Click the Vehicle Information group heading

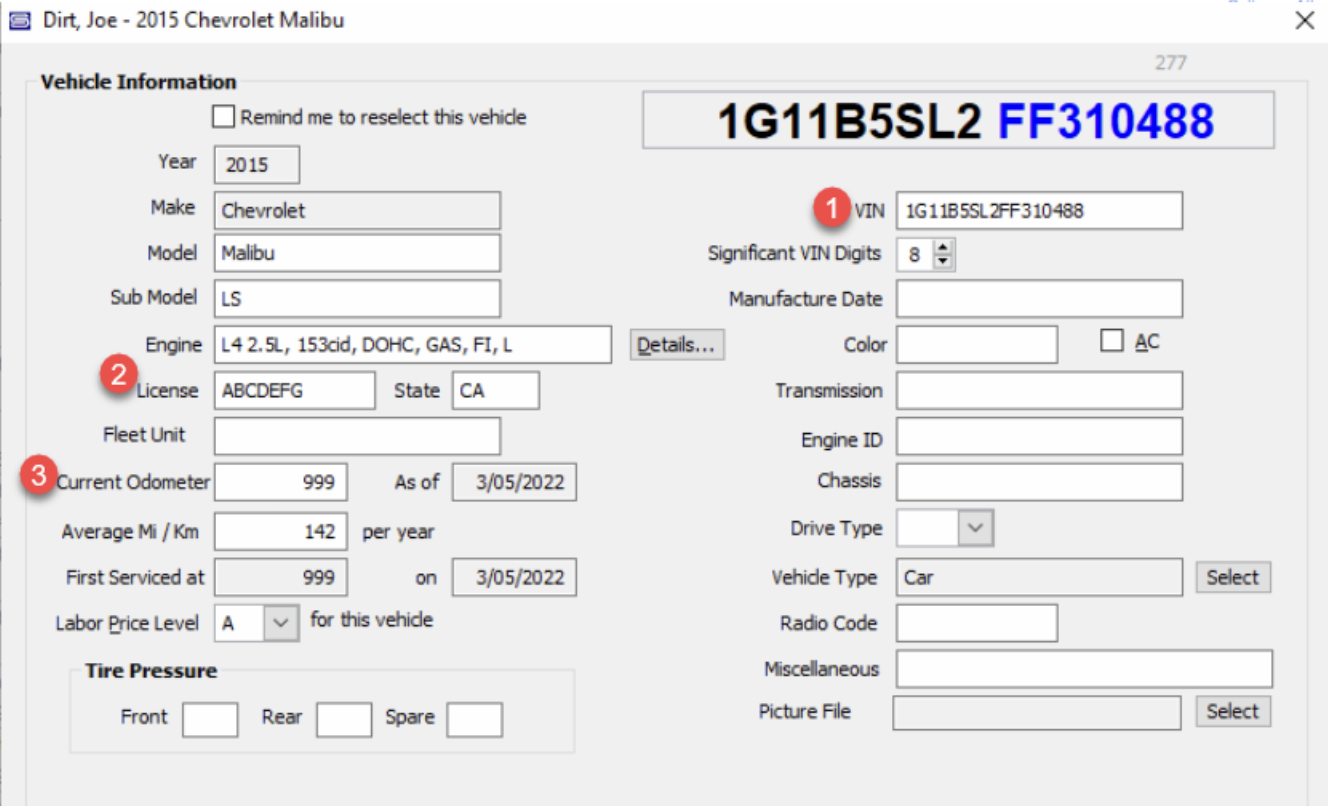tap(139, 82)
